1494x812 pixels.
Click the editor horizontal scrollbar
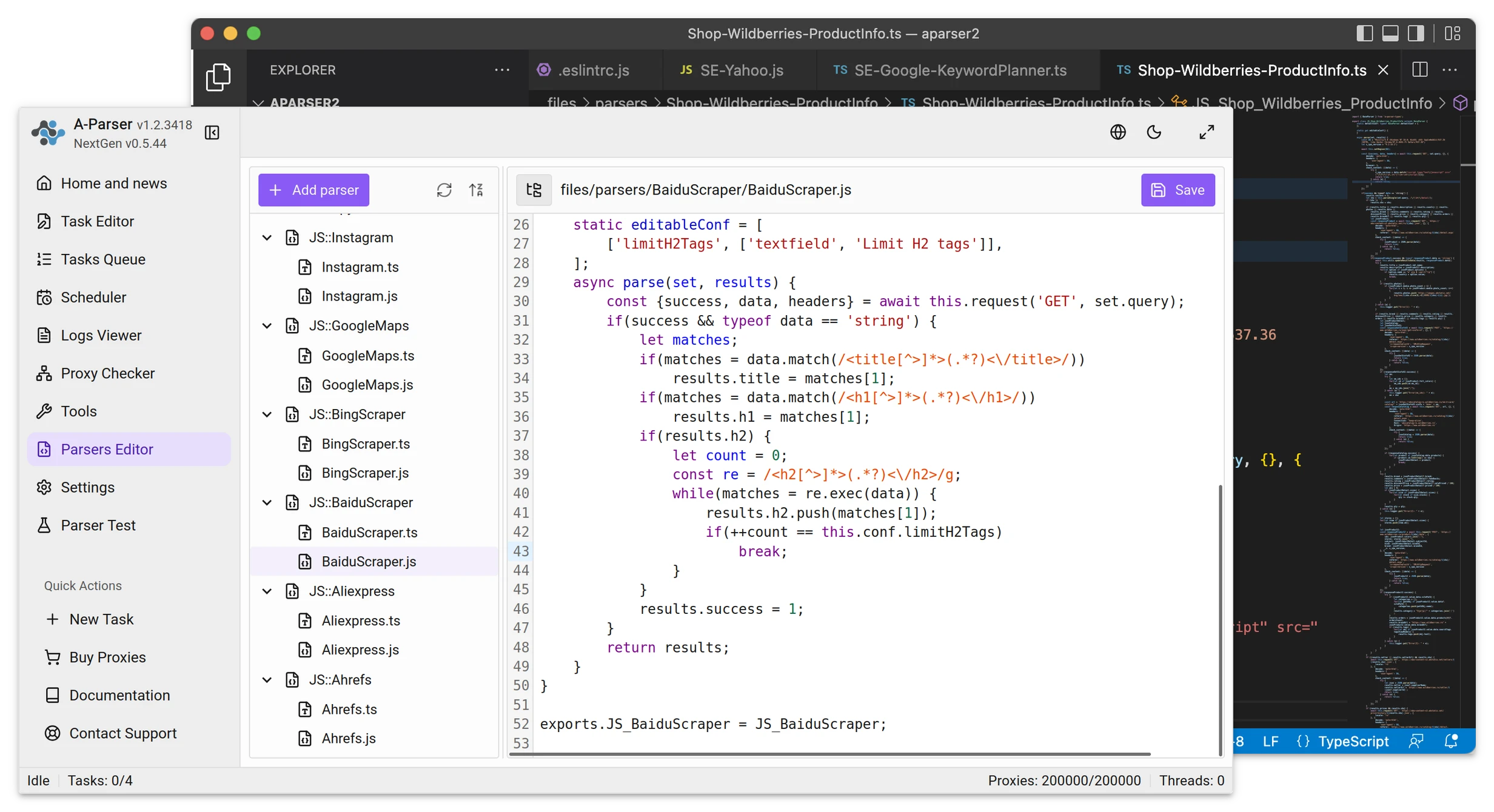(829, 754)
